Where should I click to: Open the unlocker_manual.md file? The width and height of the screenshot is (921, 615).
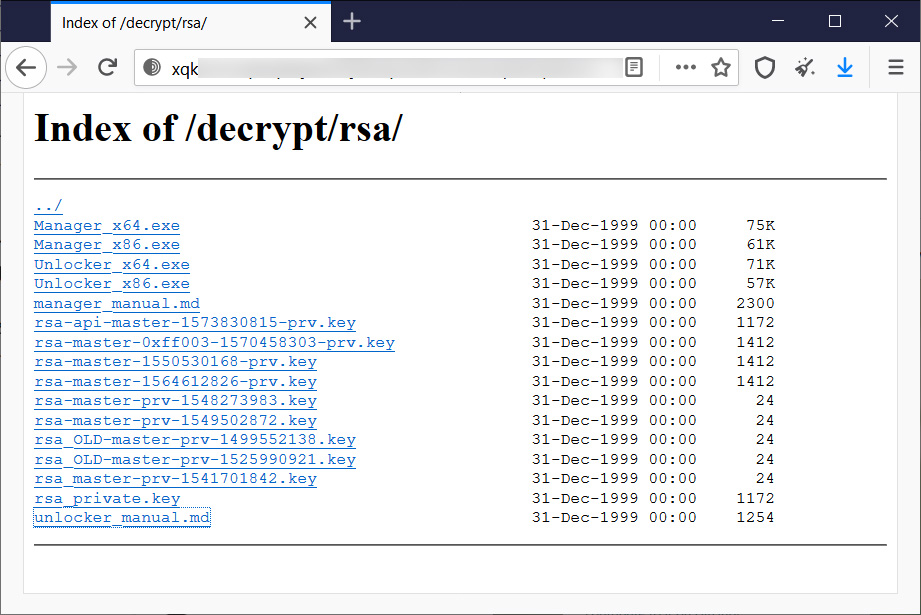(121, 517)
